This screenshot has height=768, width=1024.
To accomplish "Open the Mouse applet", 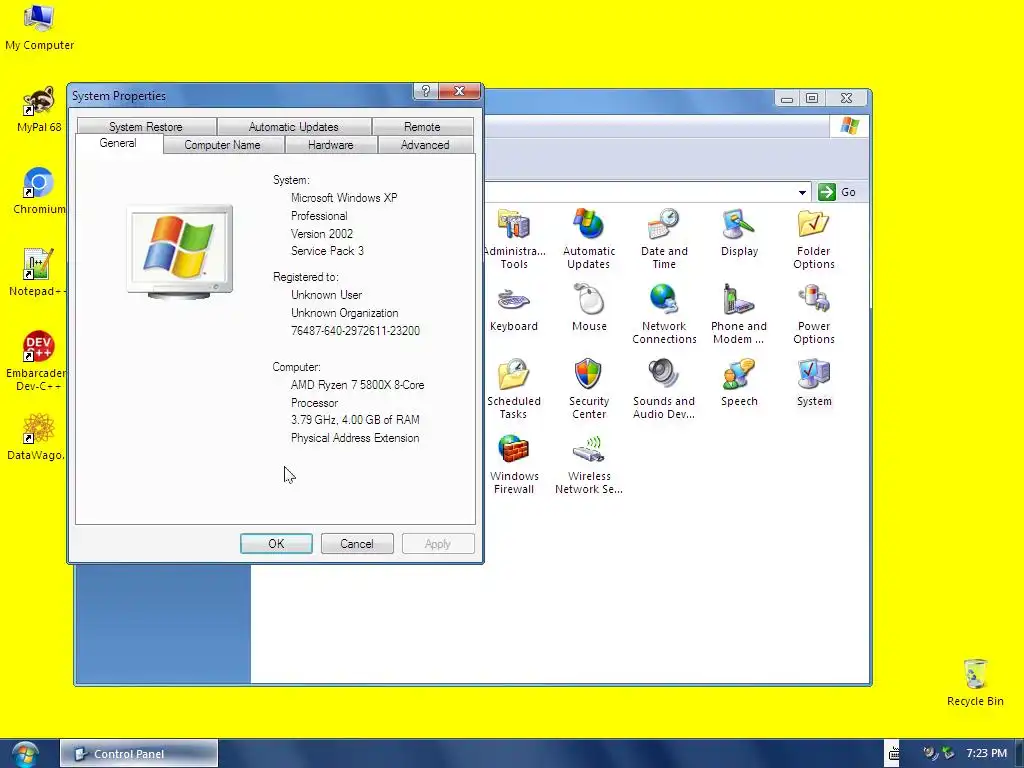I will tap(589, 308).
